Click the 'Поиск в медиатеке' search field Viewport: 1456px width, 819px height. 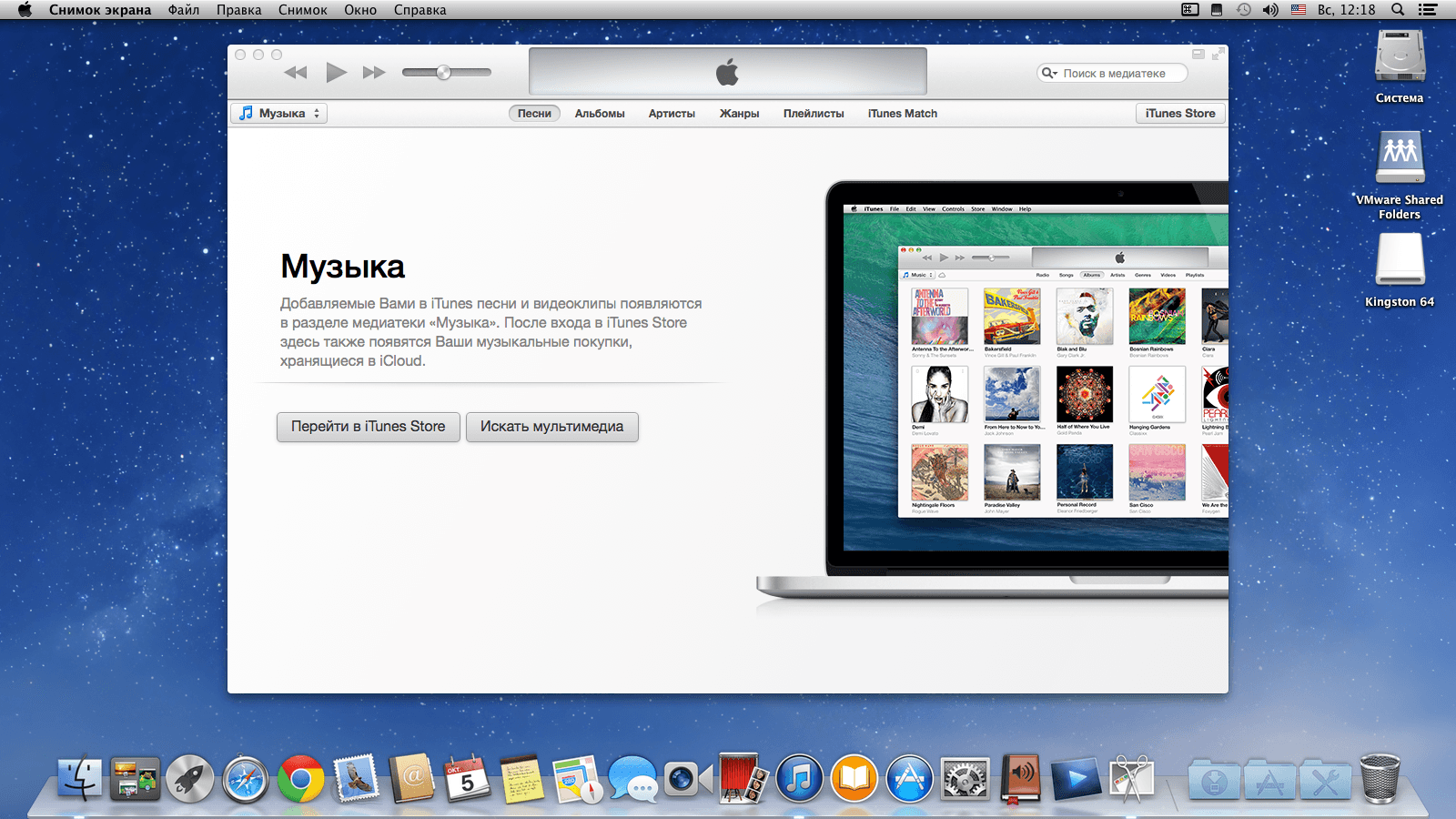coord(1112,73)
